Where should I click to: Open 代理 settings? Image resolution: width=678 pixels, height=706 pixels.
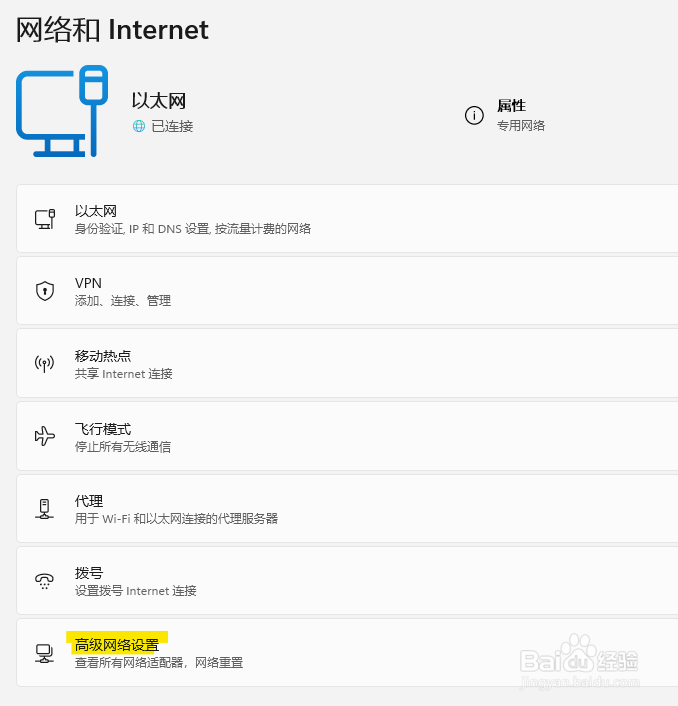347,509
